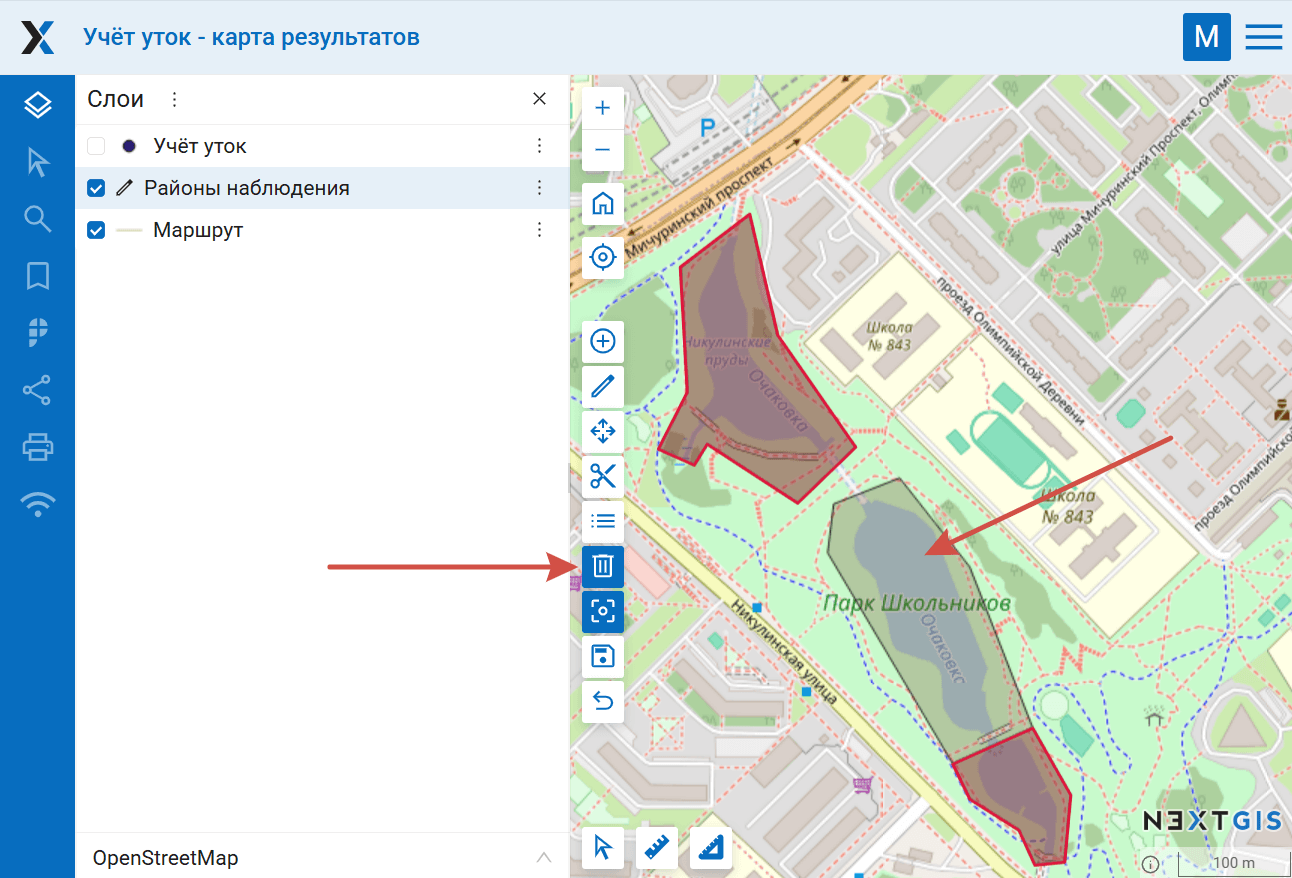Click the undo arrow tool

(x=603, y=701)
